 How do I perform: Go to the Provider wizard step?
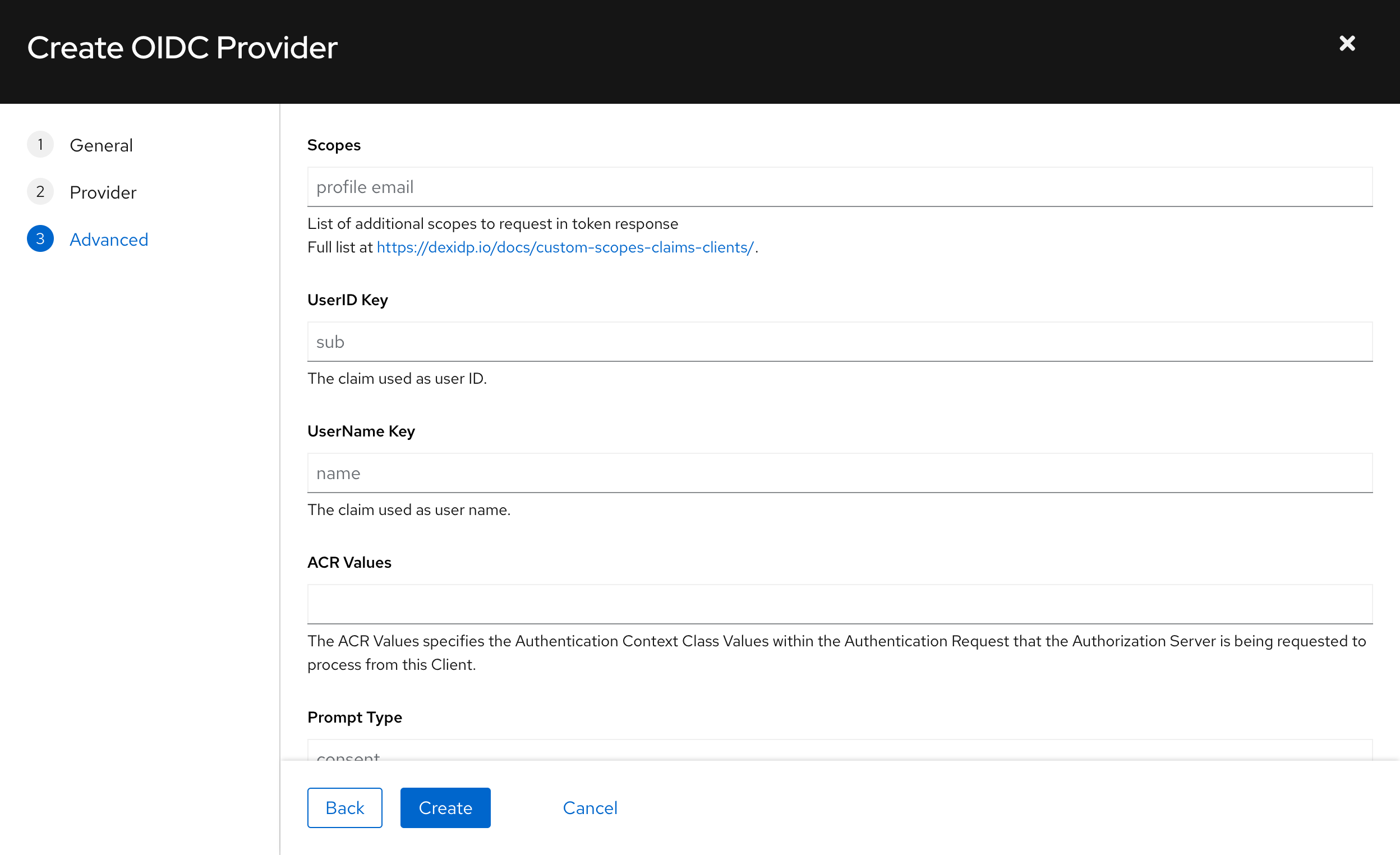[103, 192]
